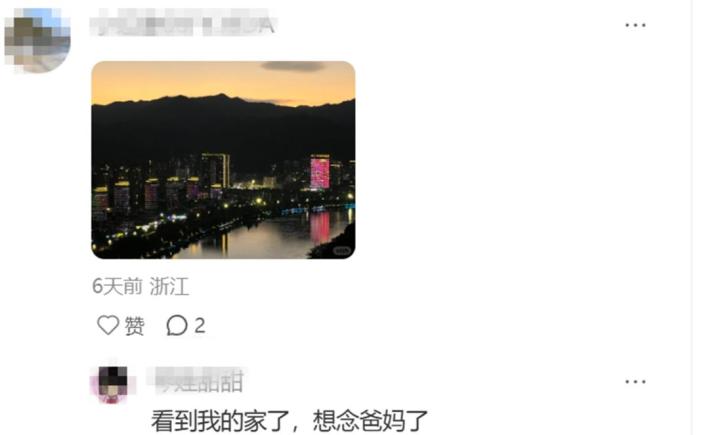Viewport: 709px width, 435px height.
Task: Click the reply count number 2
Action: click(200, 325)
